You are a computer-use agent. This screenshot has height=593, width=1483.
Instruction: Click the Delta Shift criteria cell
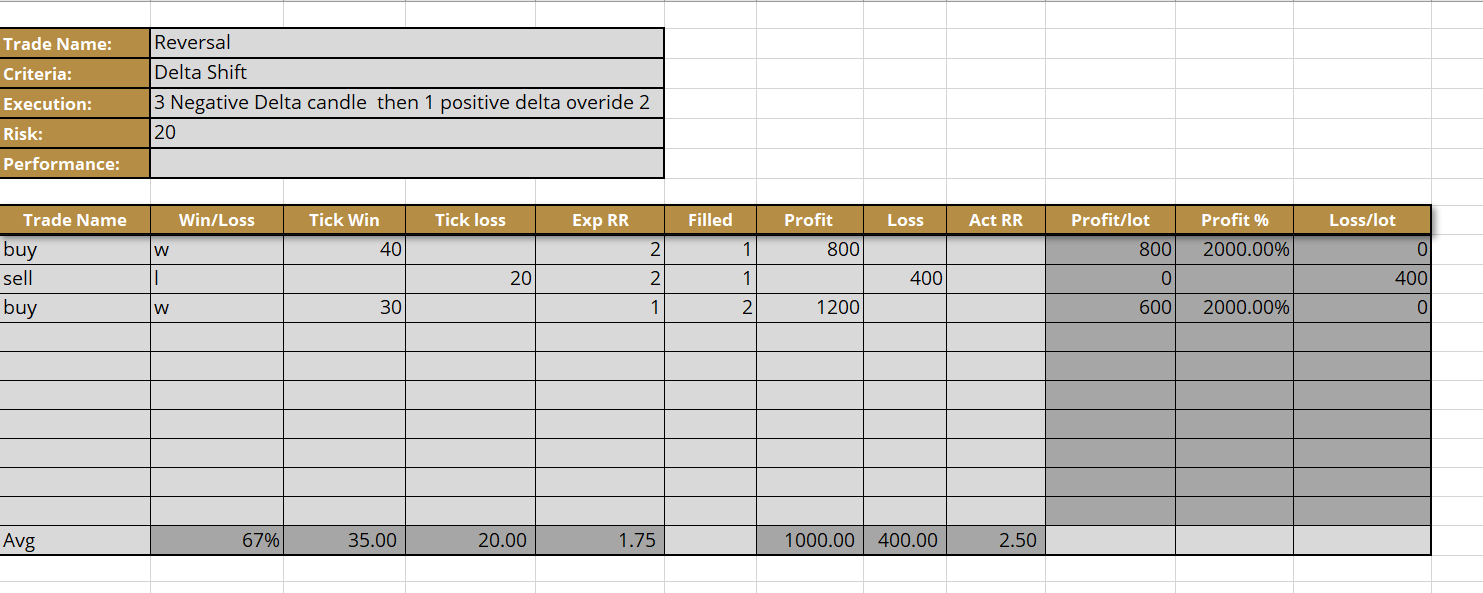point(406,73)
